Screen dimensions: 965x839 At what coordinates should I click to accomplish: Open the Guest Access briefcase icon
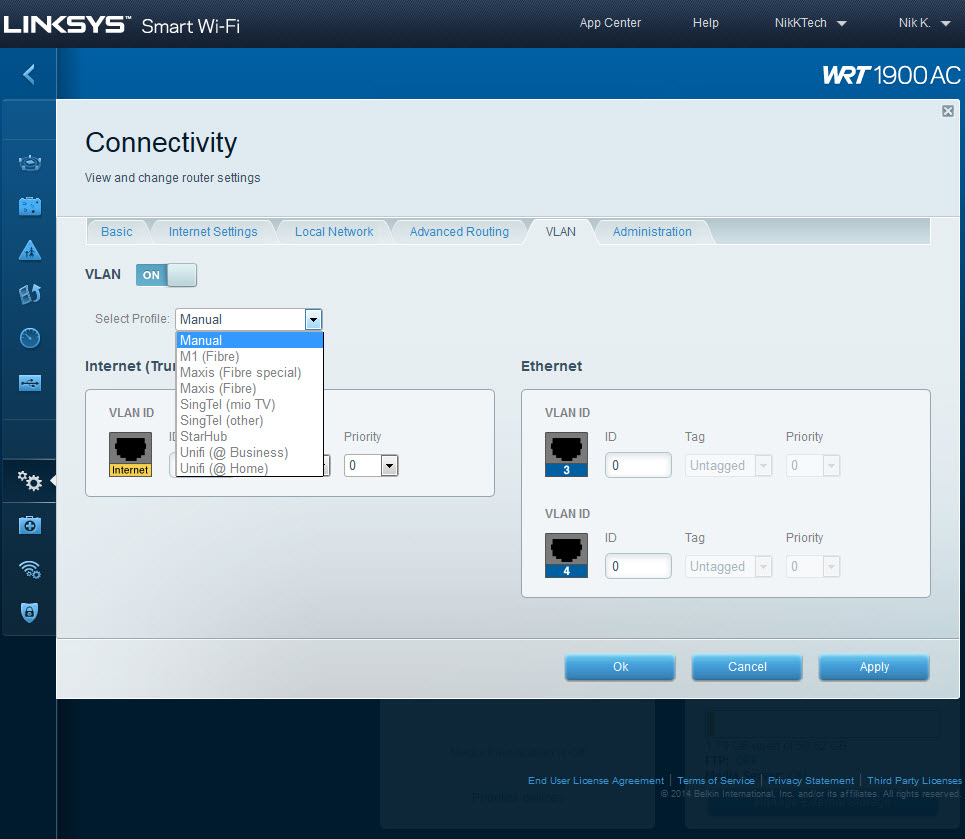(30, 206)
